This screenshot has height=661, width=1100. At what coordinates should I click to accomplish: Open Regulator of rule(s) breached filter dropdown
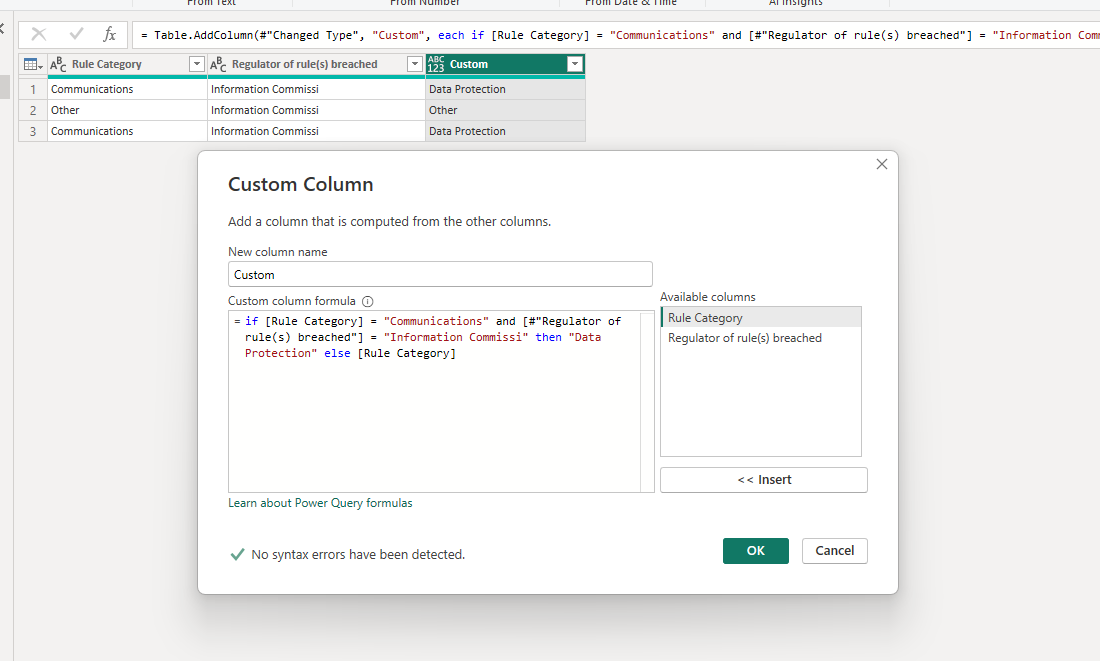[415, 65]
